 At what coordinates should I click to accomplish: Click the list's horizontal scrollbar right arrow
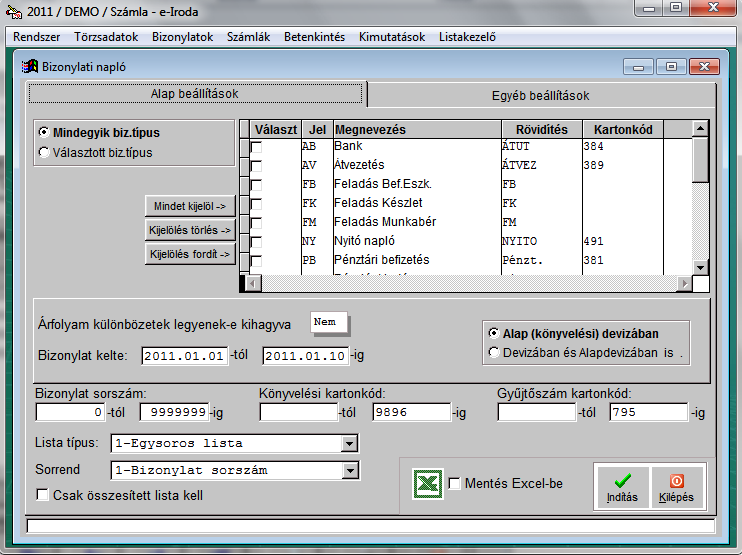(x=684, y=284)
